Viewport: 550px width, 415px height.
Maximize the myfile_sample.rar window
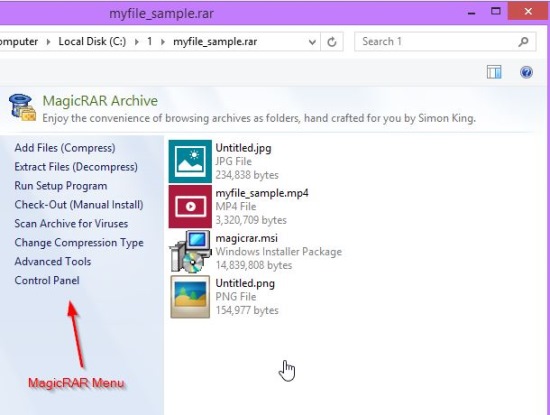pyautogui.click(x=496, y=12)
